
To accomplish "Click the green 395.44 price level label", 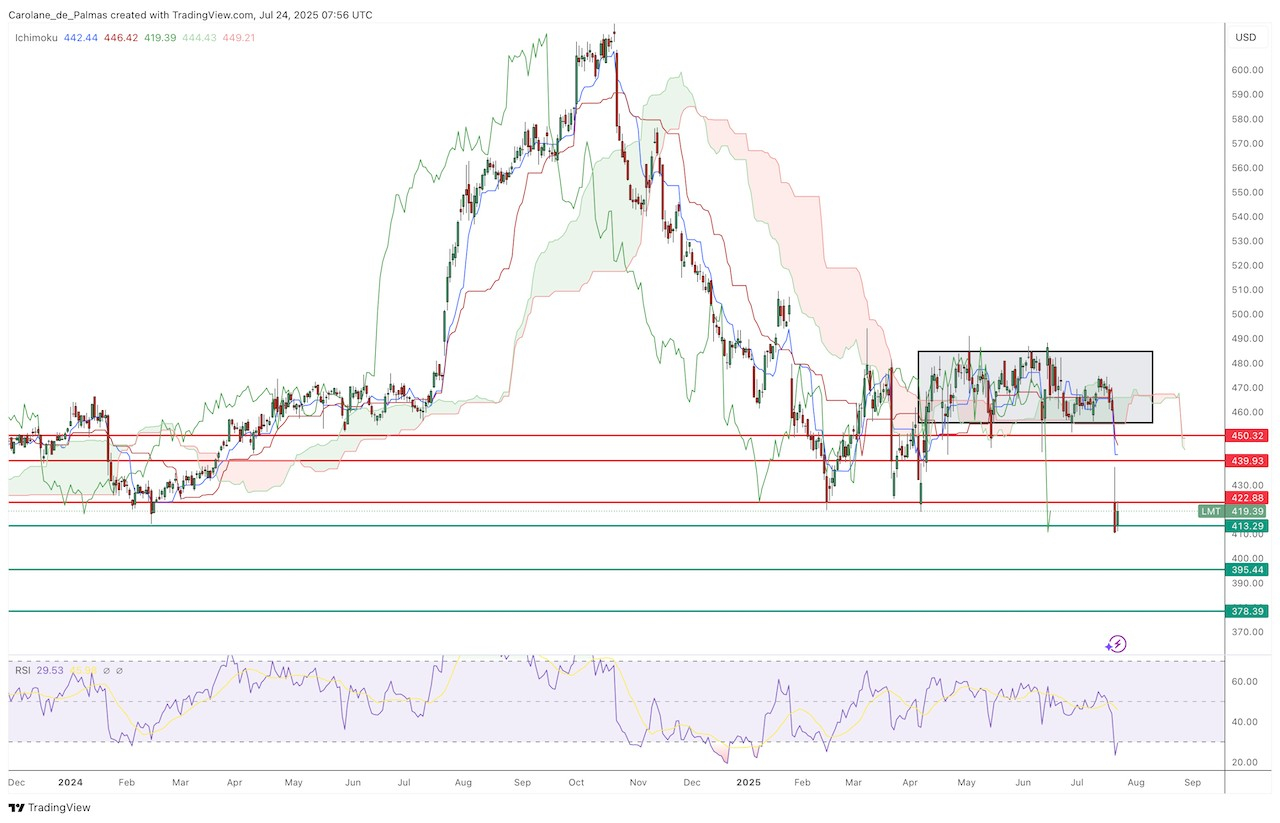I will coord(1249,570).
